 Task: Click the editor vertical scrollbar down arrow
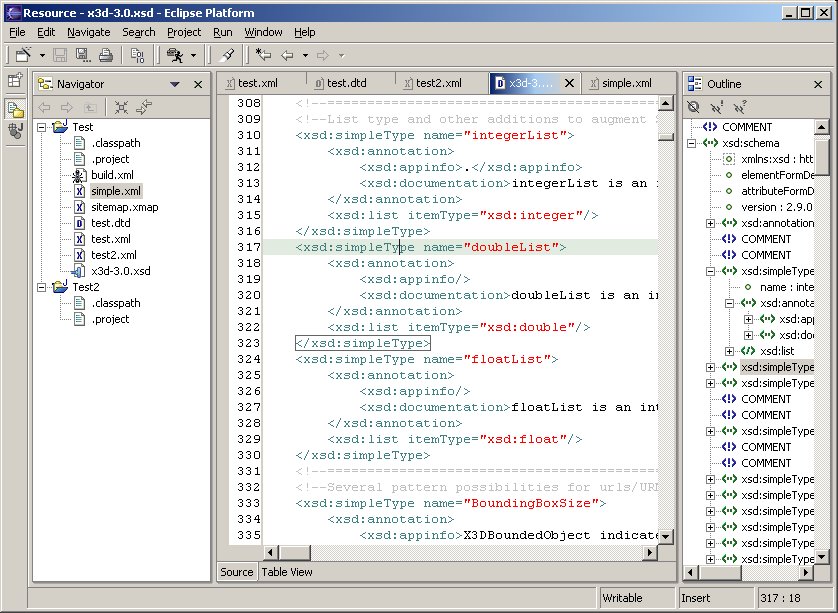665,536
